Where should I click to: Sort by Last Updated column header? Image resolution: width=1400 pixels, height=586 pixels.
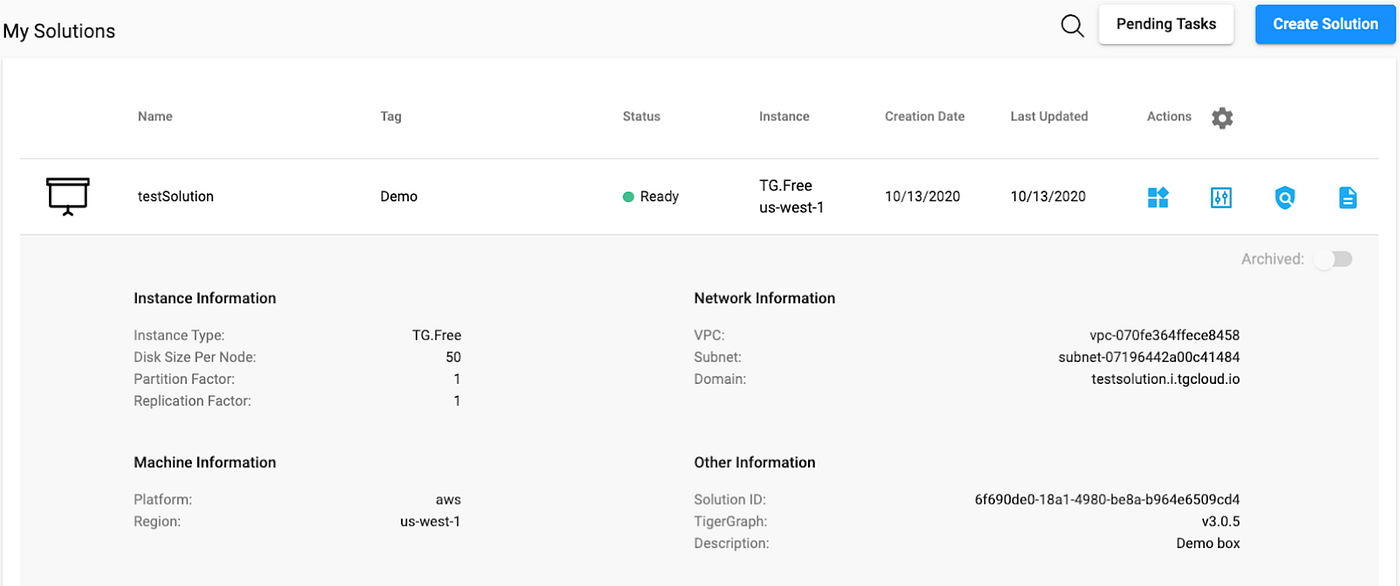[x=1049, y=117]
